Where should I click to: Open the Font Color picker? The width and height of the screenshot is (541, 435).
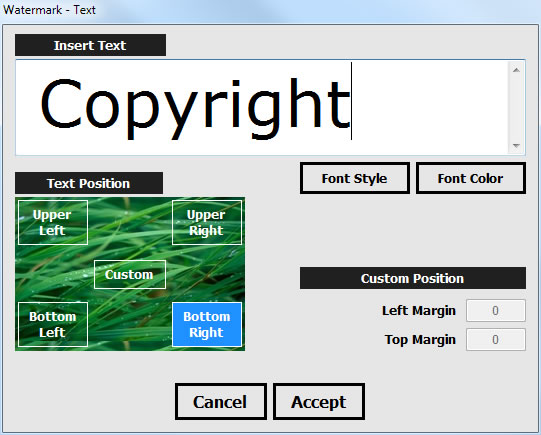(x=471, y=178)
